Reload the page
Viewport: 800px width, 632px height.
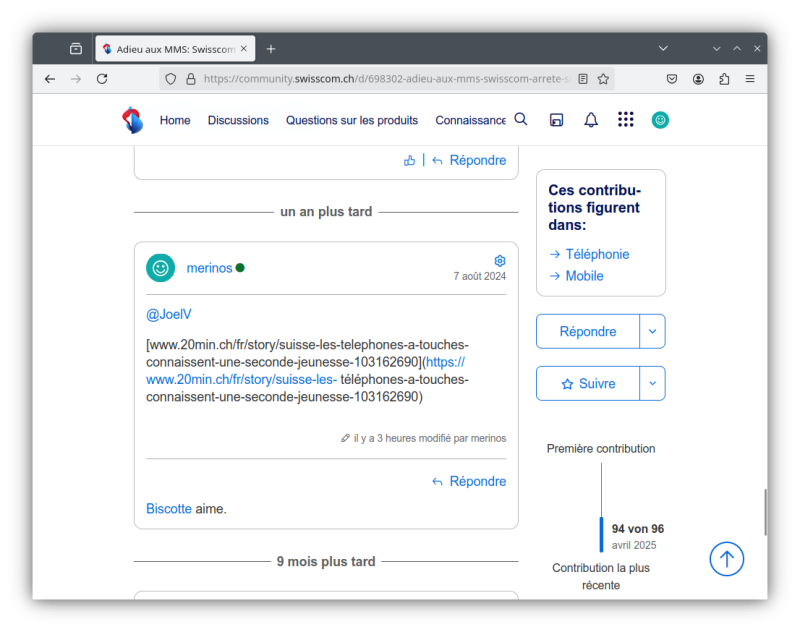click(102, 79)
